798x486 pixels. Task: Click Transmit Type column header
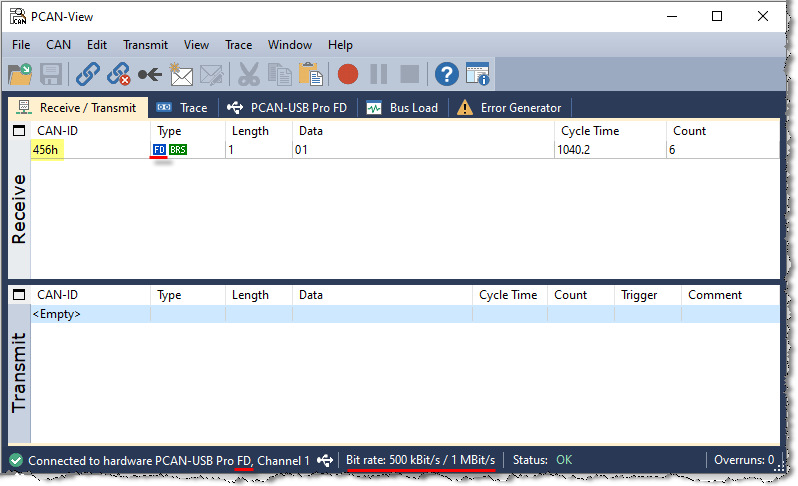[188, 295]
